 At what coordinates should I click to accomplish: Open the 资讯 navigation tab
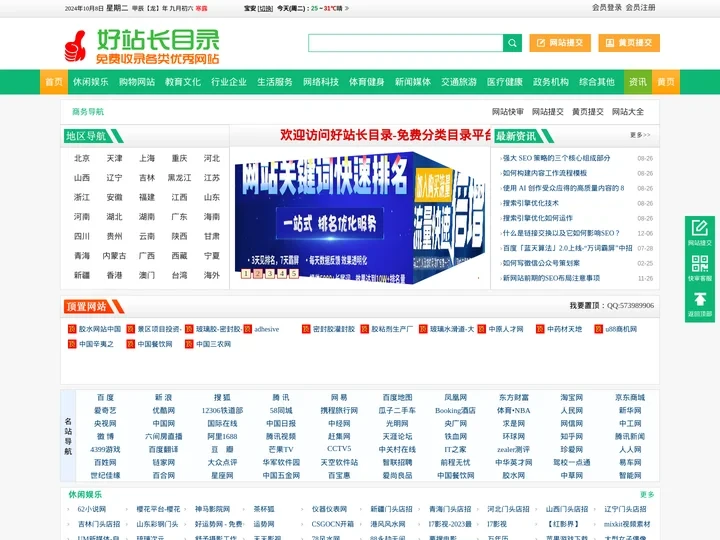tap(638, 82)
